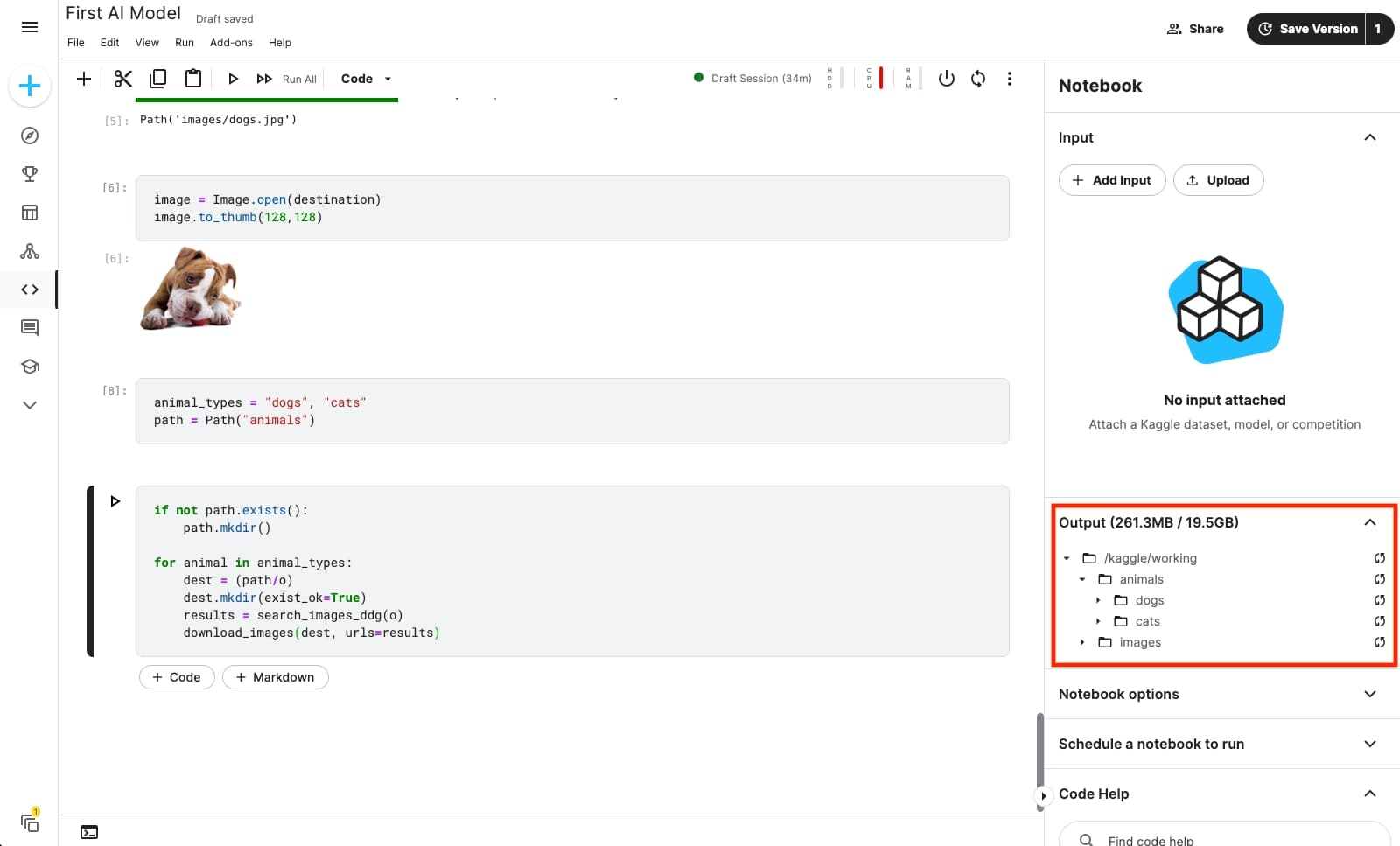Open the Discussions comment icon in sidebar
Viewport: 1400px width, 846px height.
[x=30, y=327]
